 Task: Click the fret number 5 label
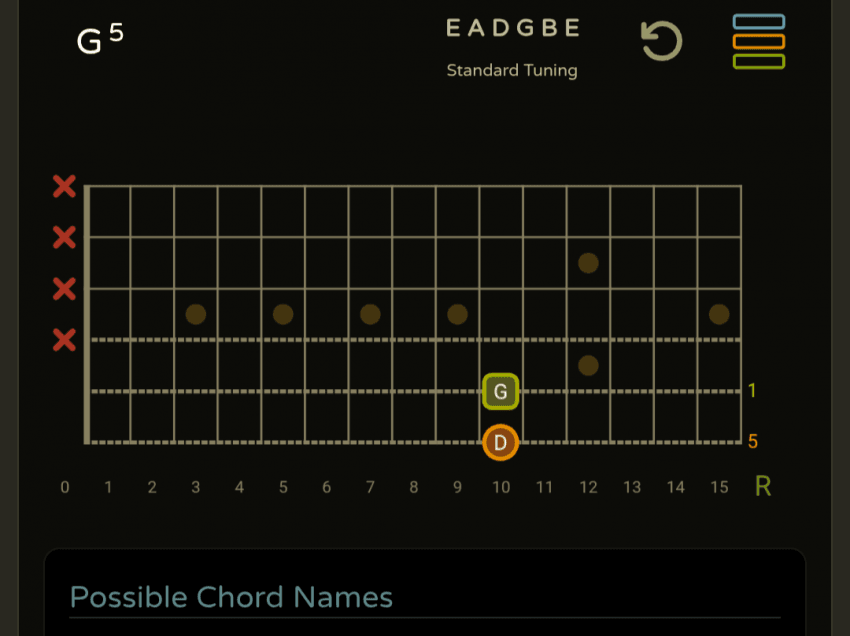(283, 488)
